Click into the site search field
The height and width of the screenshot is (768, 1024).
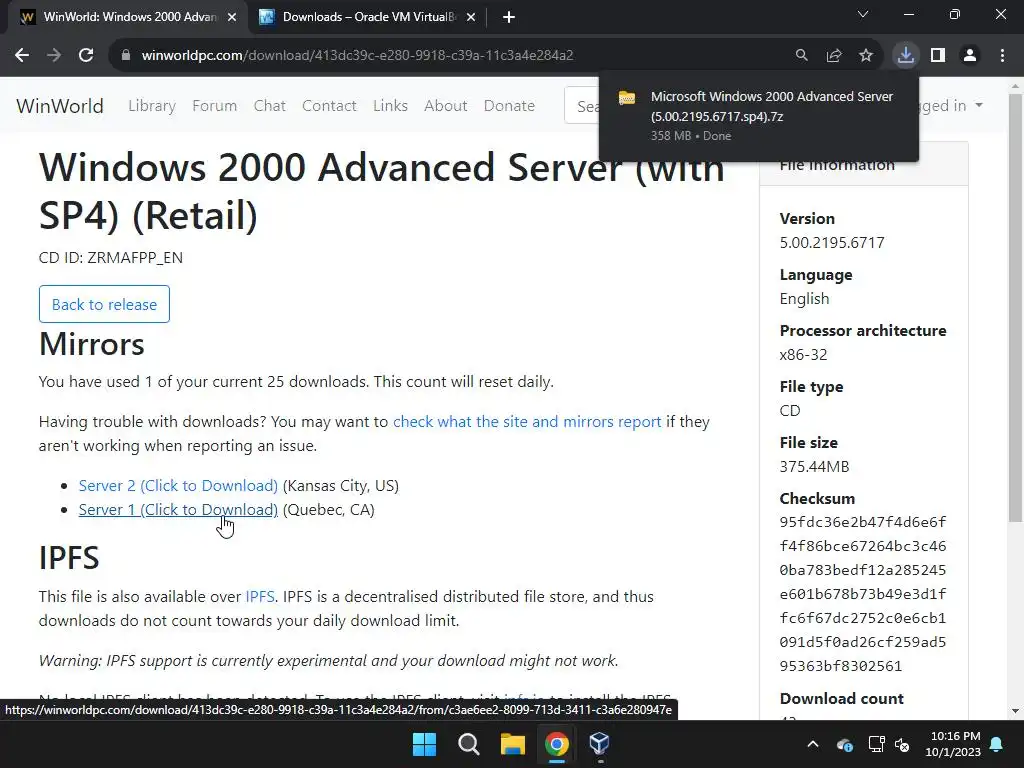(582, 106)
